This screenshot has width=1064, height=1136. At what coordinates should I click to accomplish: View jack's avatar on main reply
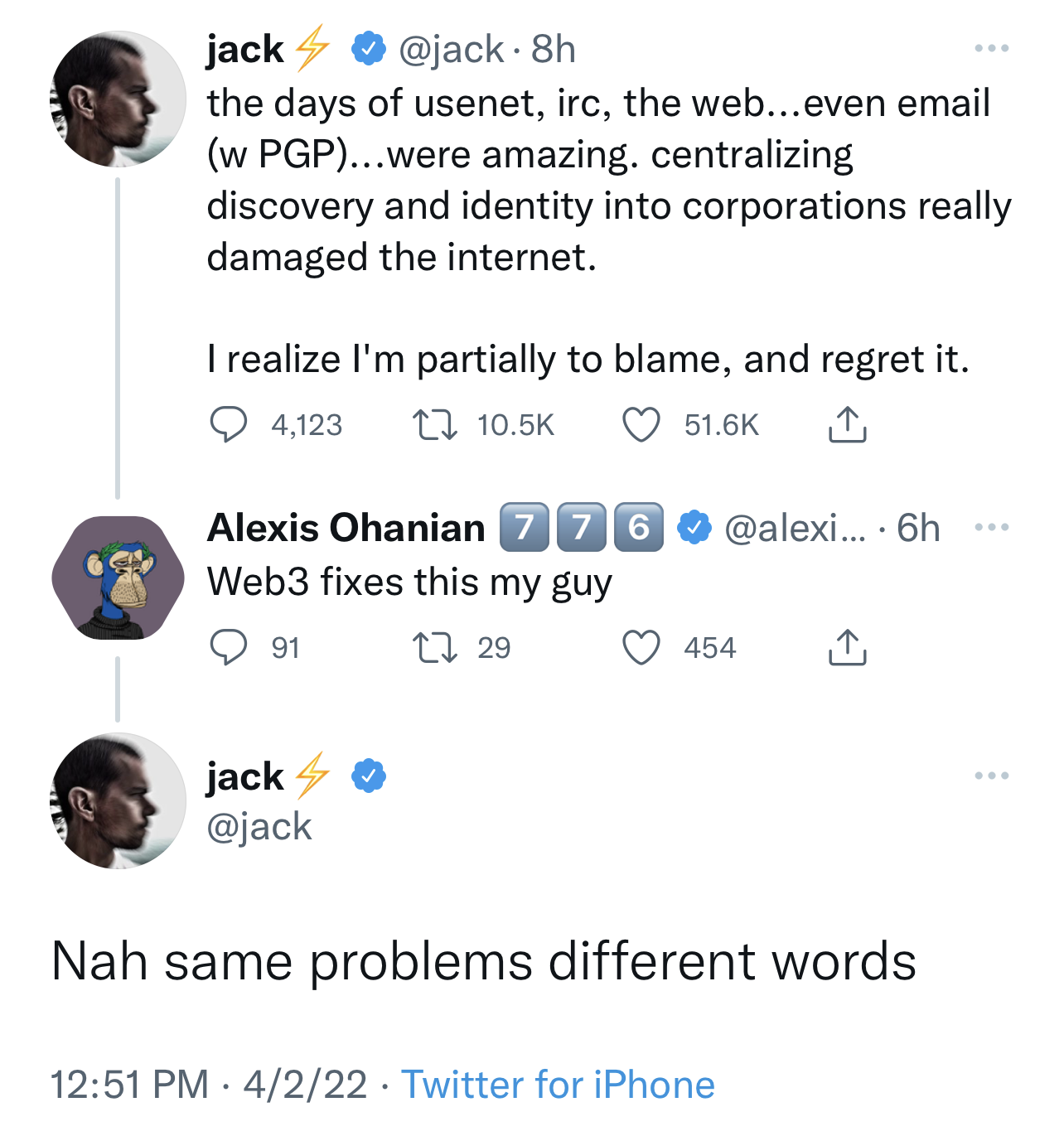click(118, 801)
